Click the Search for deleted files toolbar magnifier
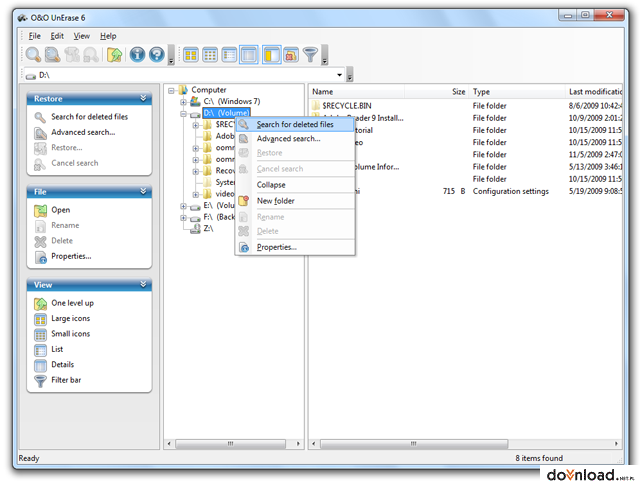Image resolution: width=640 pixels, height=484 pixels. 33,54
